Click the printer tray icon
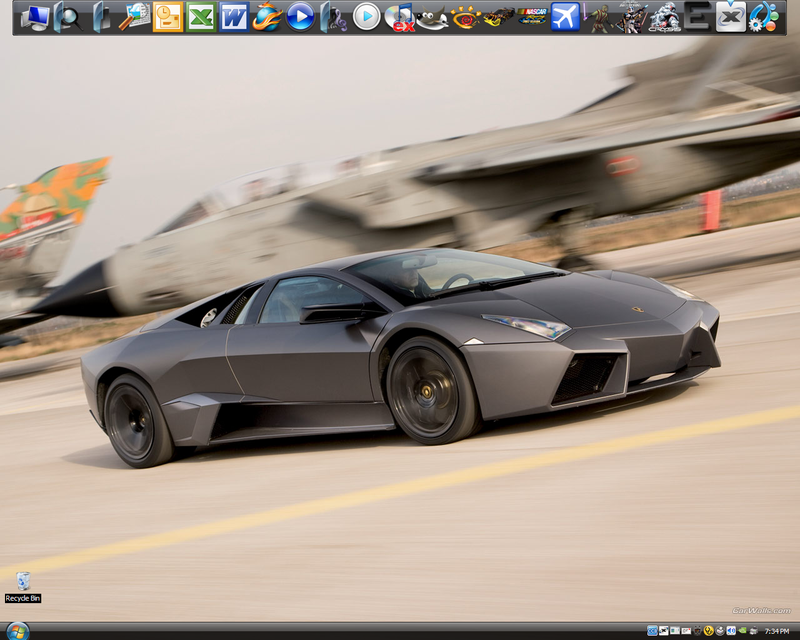Image resolution: width=800 pixels, height=640 pixels. (754, 631)
